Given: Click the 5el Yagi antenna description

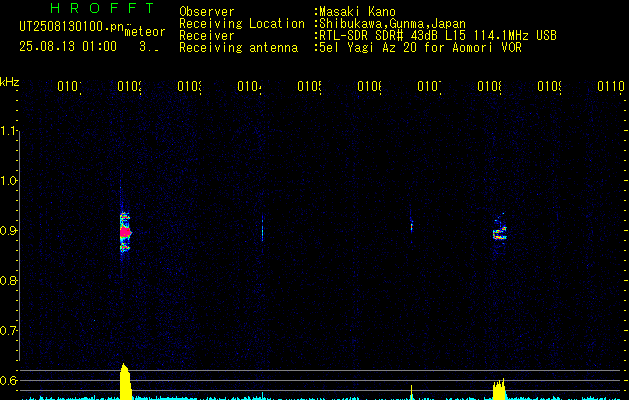Looking at the screenshot, I should coord(420,48).
